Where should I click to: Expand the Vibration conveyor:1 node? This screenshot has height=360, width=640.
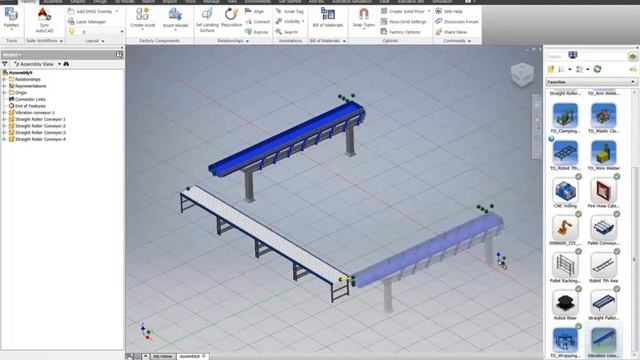4,113
